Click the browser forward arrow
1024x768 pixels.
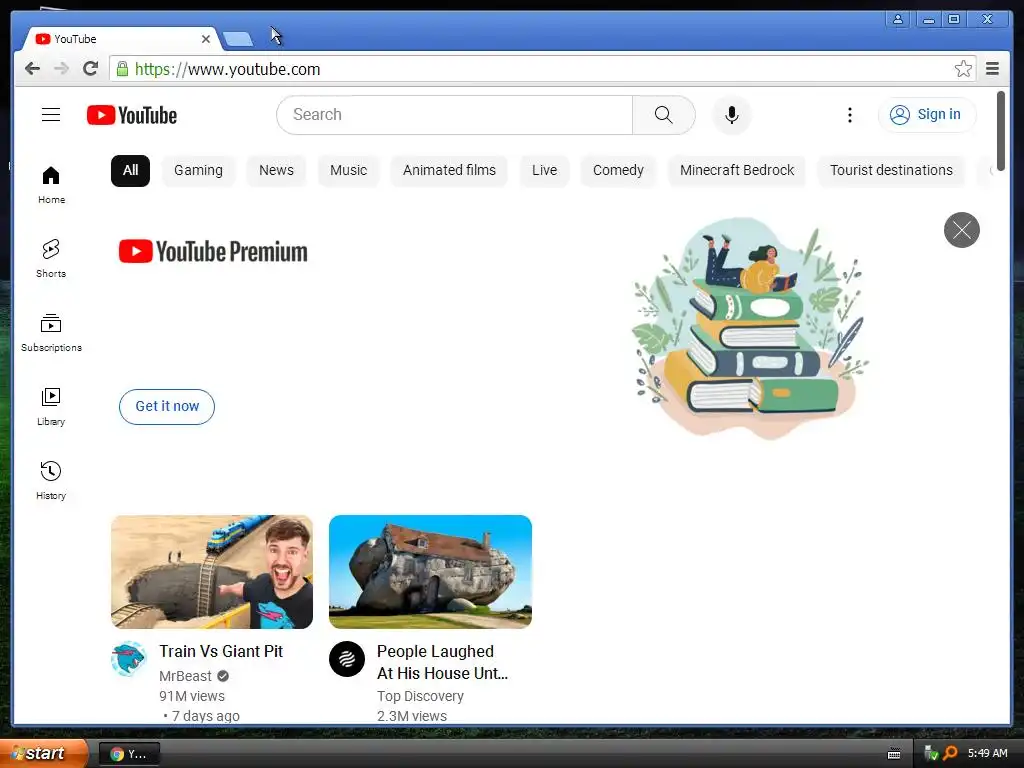tap(61, 69)
